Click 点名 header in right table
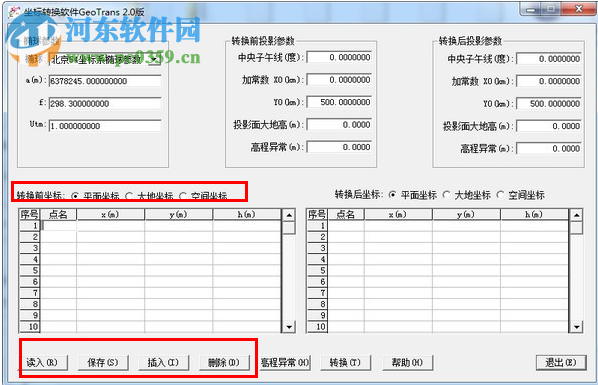 tap(346, 214)
